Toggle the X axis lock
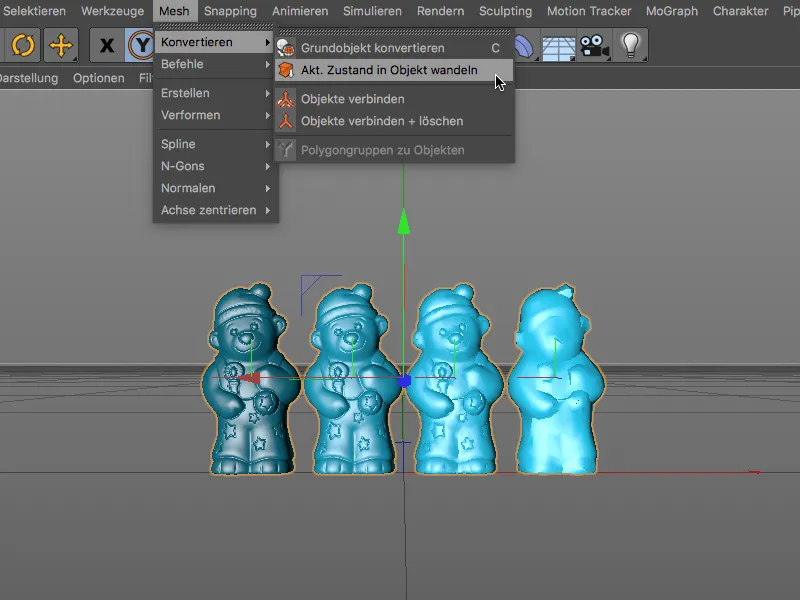The width and height of the screenshot is (800, 600). (107, 44)
